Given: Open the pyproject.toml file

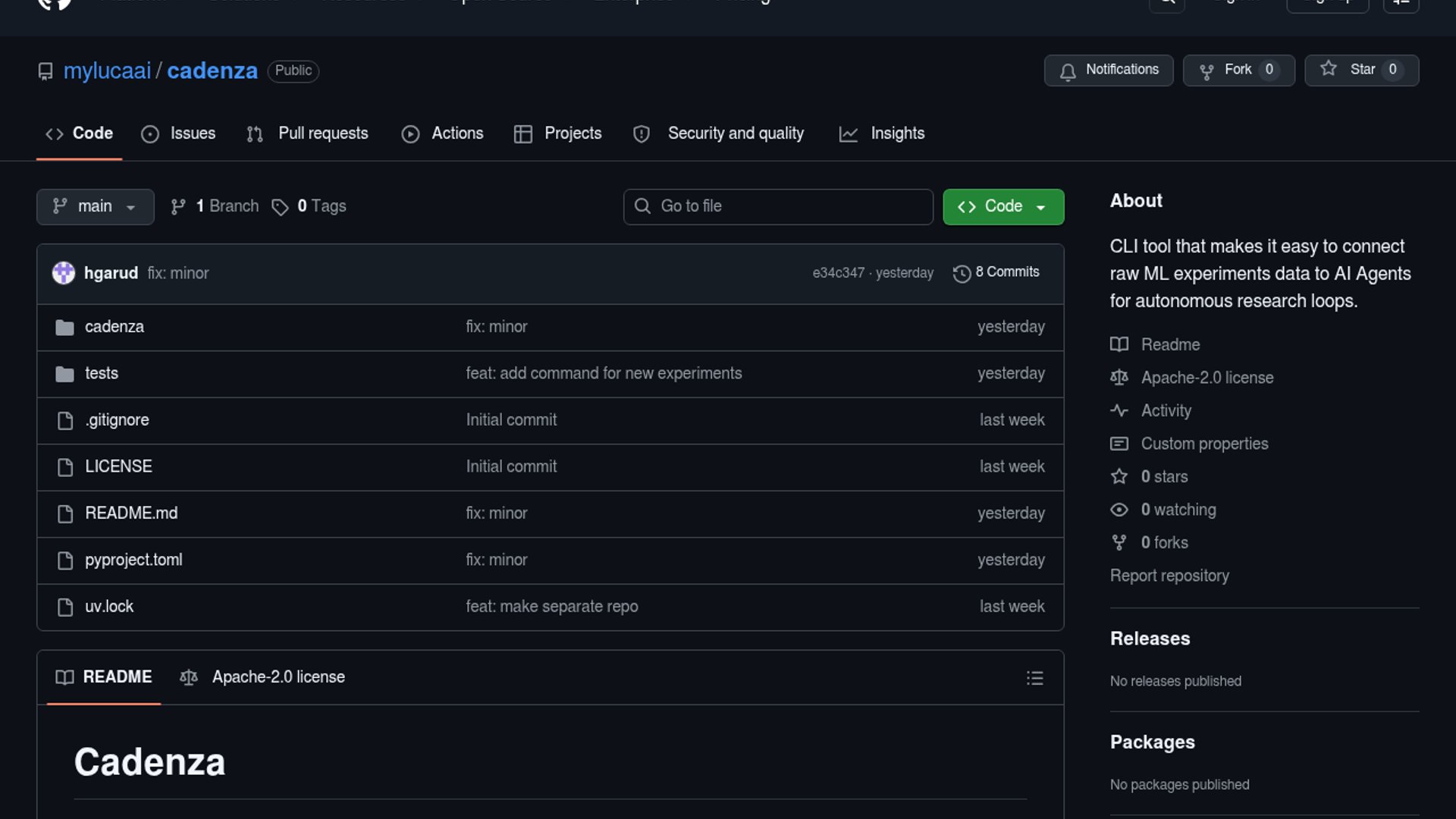Looking at the screenshot, I should click(x=133, y=560).
